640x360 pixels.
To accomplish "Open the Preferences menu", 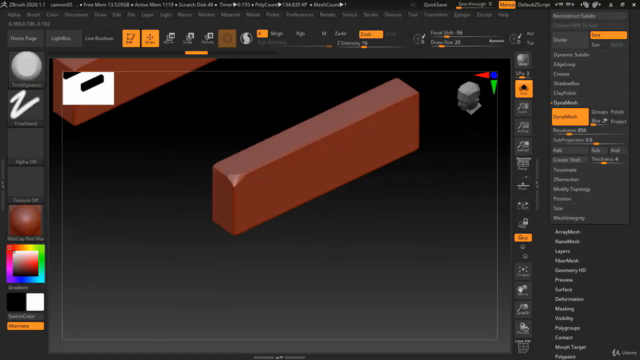I will tap(300, 15).
